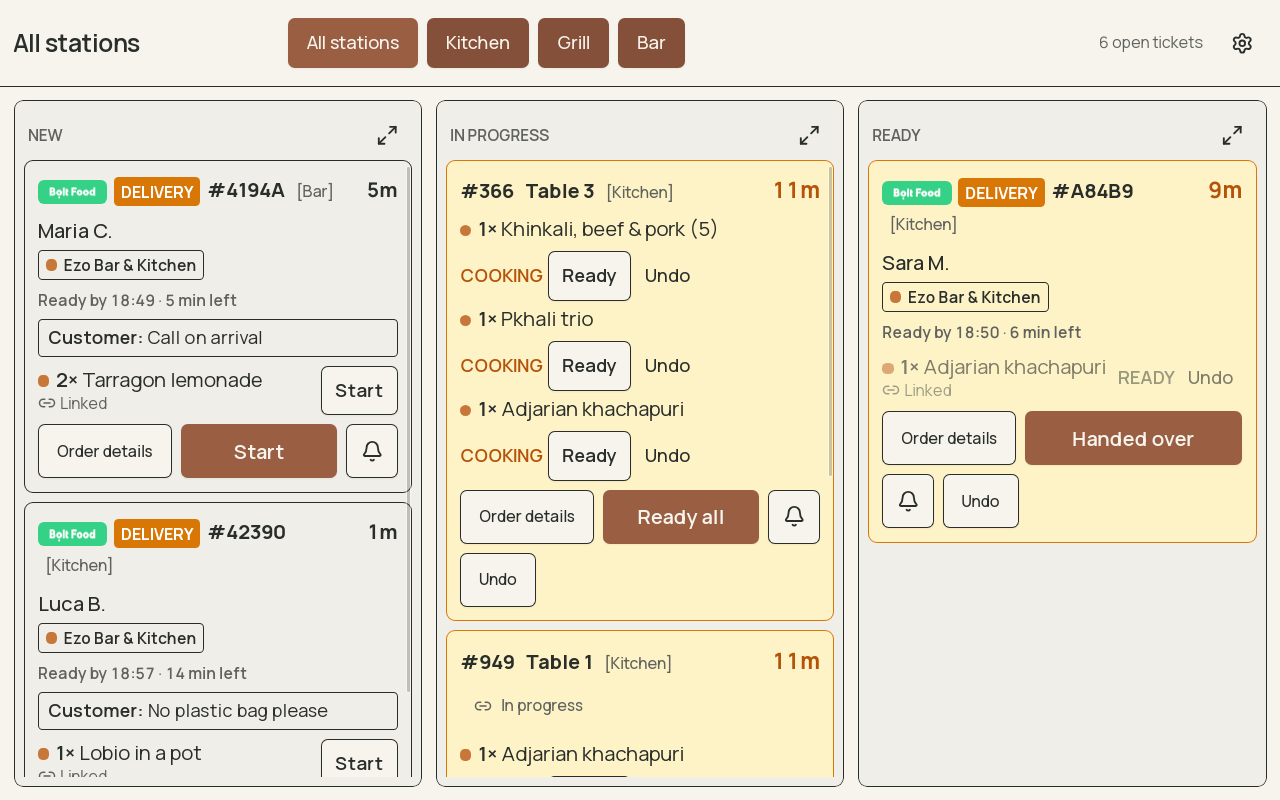Screen dimensions: 1280x800
Task: Ring the bell on ticket #4194A
Action: pos(372,451)
